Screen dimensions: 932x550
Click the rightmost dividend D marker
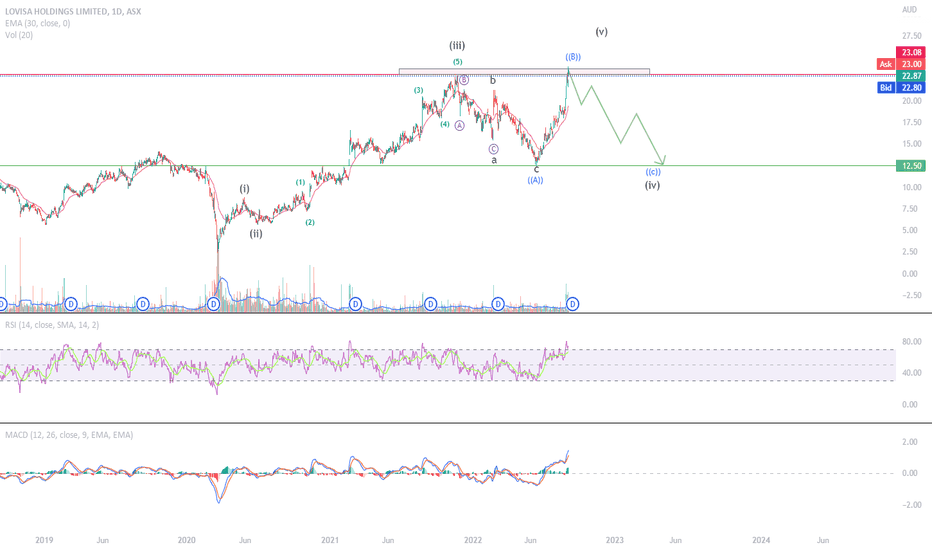[x=572, y=304]
